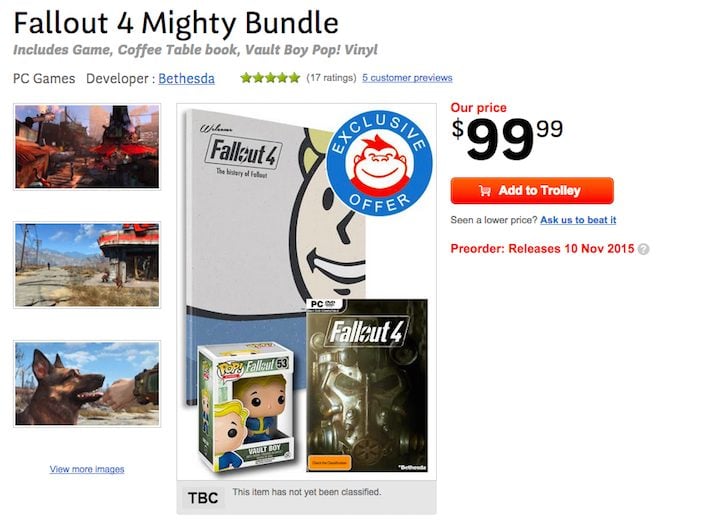Screen dimensions: 720x527
Task: Select the red rocket town screenshot thumbnail
Action: (87, 146)
